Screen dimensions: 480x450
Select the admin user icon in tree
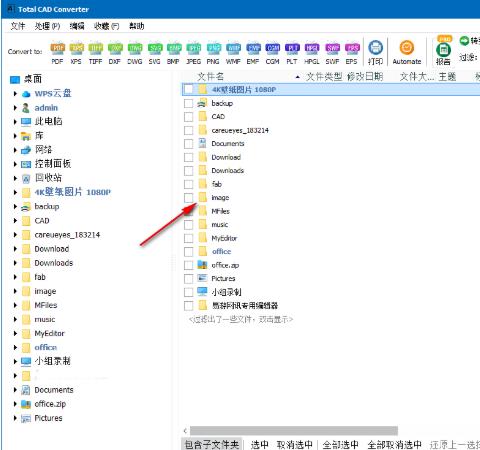pos(26,108)
